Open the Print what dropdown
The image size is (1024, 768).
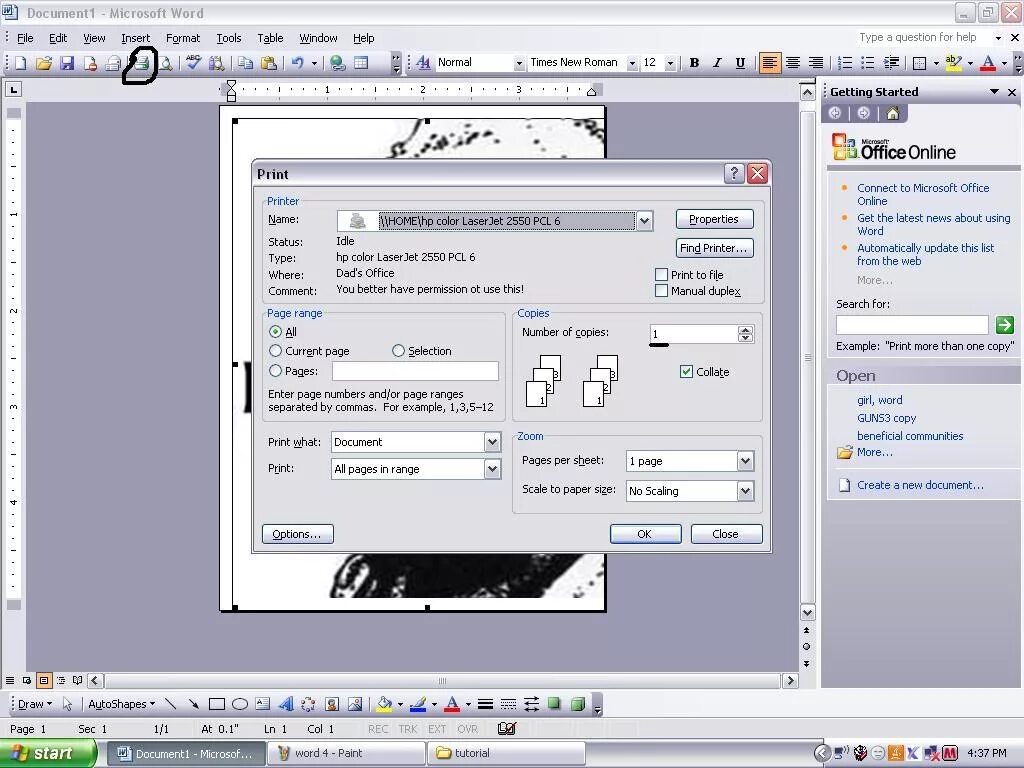click(x=492, y=442)
